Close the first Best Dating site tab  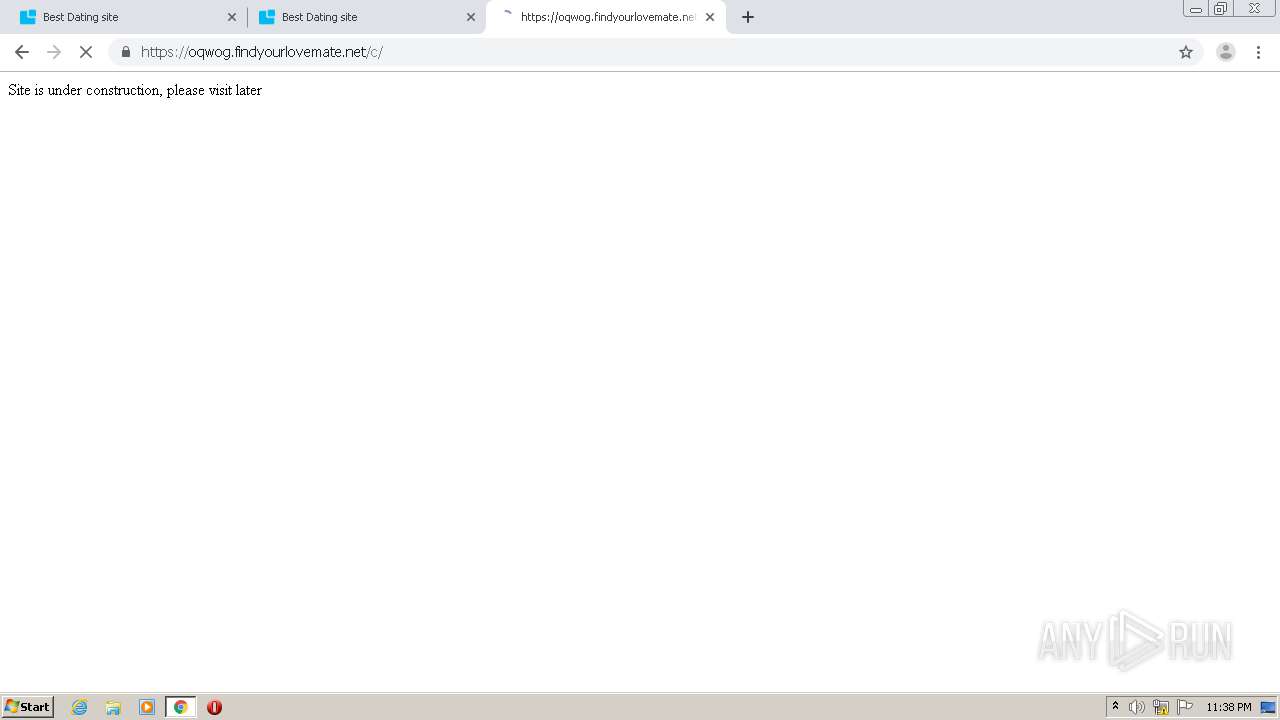click(232, 17)
